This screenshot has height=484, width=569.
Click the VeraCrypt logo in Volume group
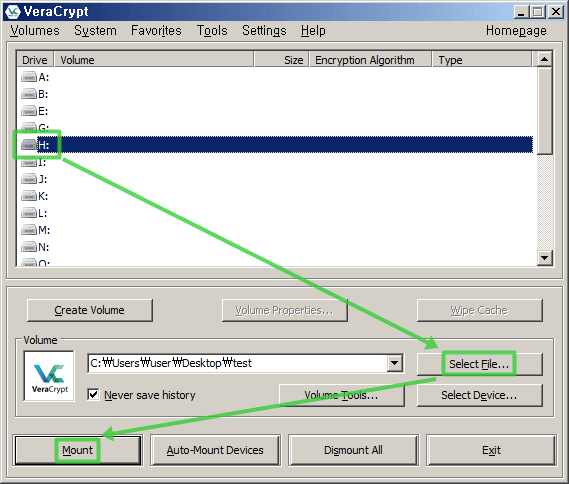(x=49, y=376)
